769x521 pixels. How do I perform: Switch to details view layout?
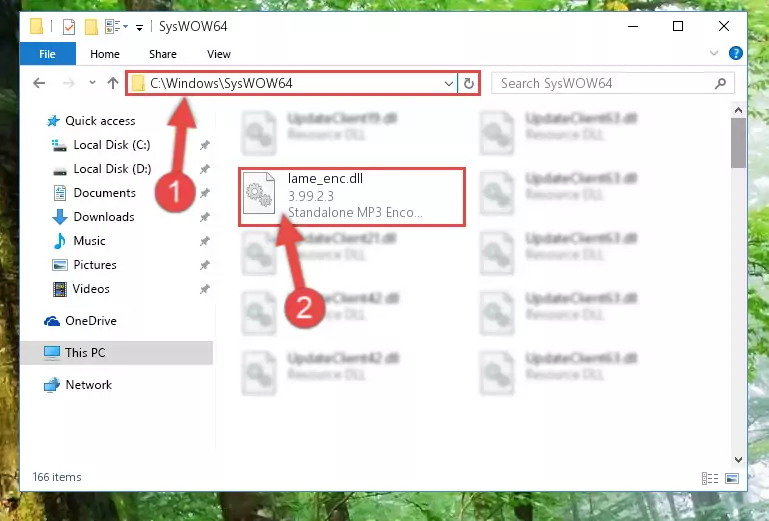click(x=710, y=478)
